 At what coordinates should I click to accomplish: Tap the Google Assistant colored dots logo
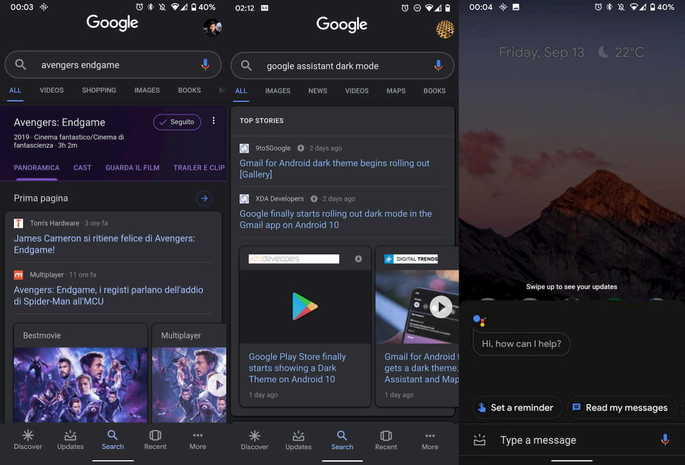click(479, 320)
